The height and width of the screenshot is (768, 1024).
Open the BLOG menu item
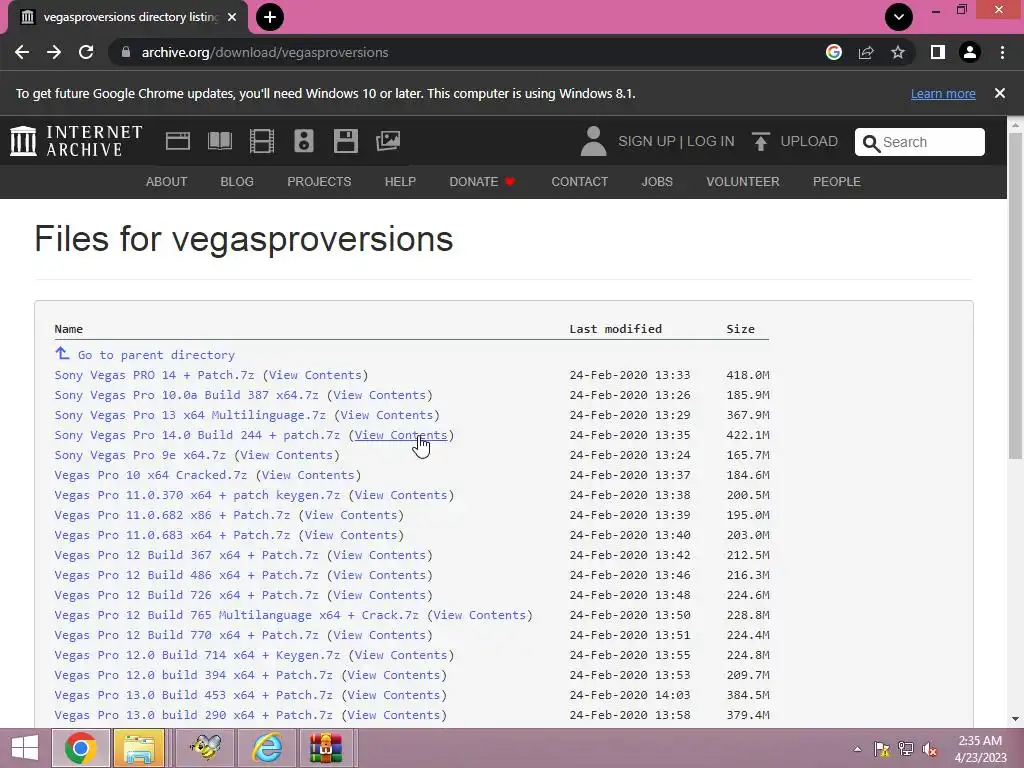[237, 182]
